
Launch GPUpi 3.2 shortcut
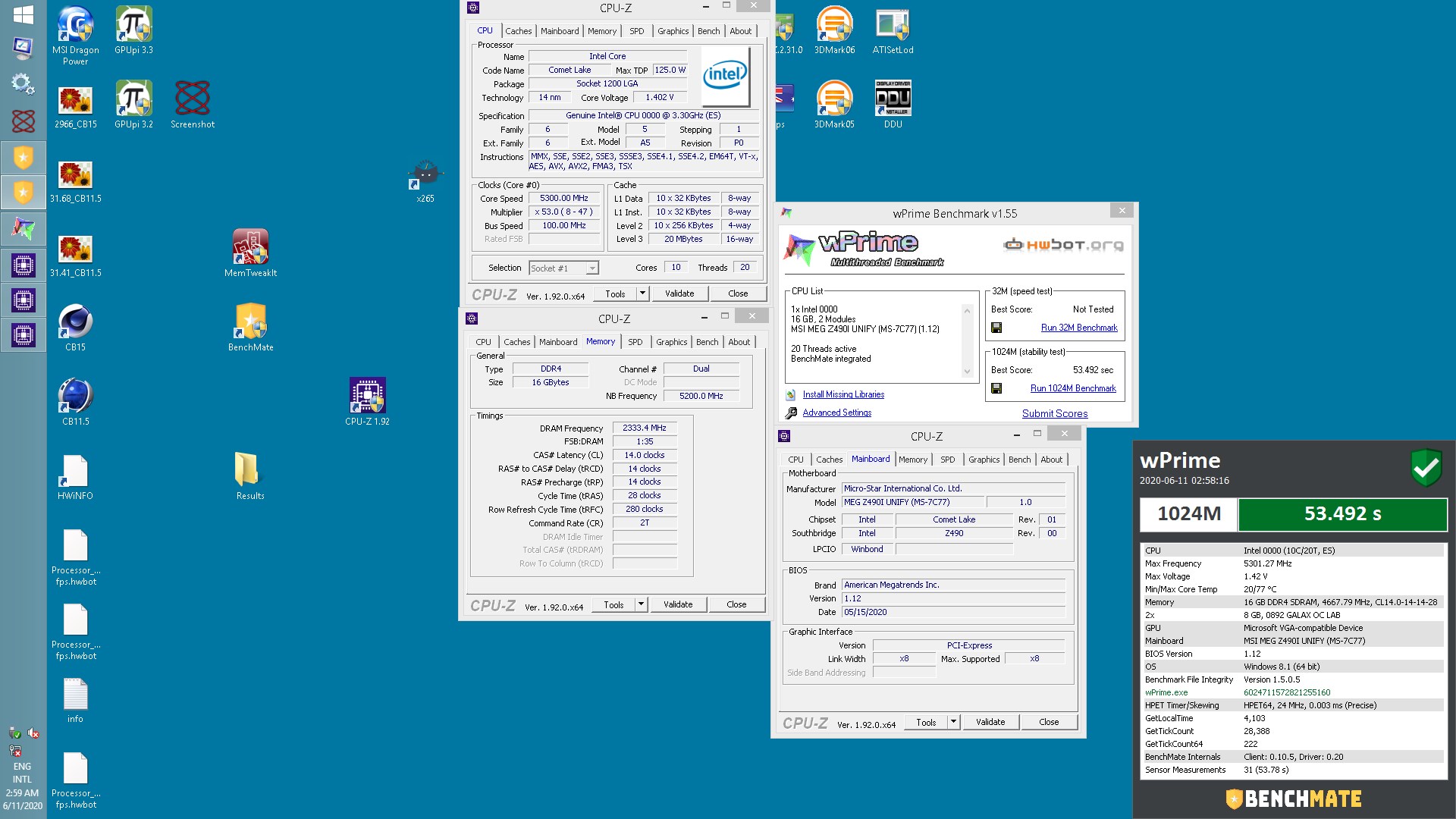pyautogui.click(x=133, y=105)
